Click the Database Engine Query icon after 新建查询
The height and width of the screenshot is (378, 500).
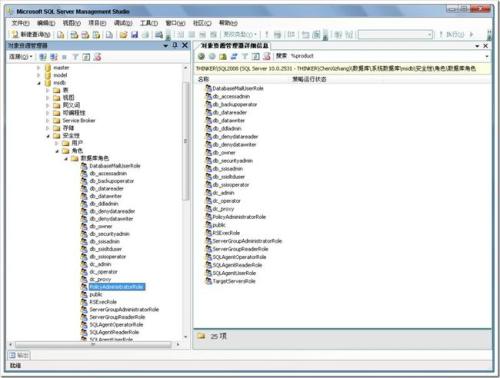point(61,35)
